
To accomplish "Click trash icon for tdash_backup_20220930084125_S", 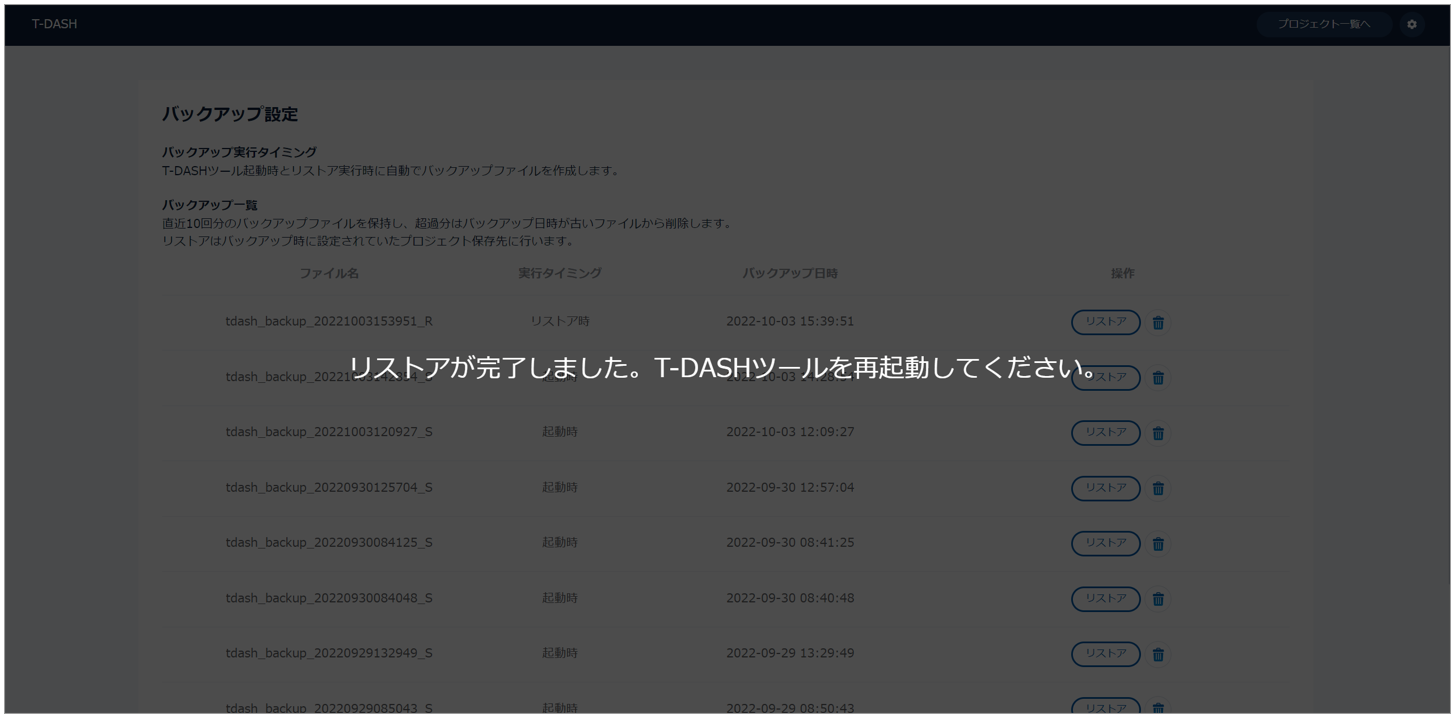I will click(x=1158, y=544).
